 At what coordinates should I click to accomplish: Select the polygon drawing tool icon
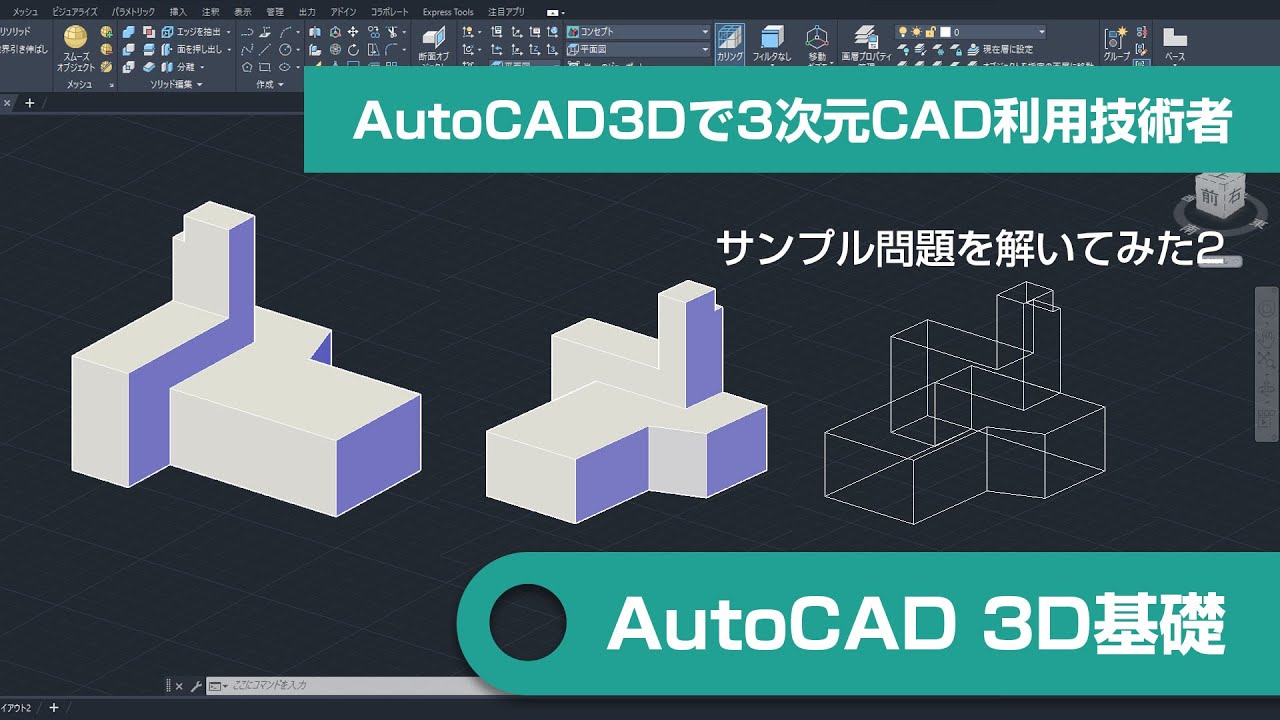247,67
